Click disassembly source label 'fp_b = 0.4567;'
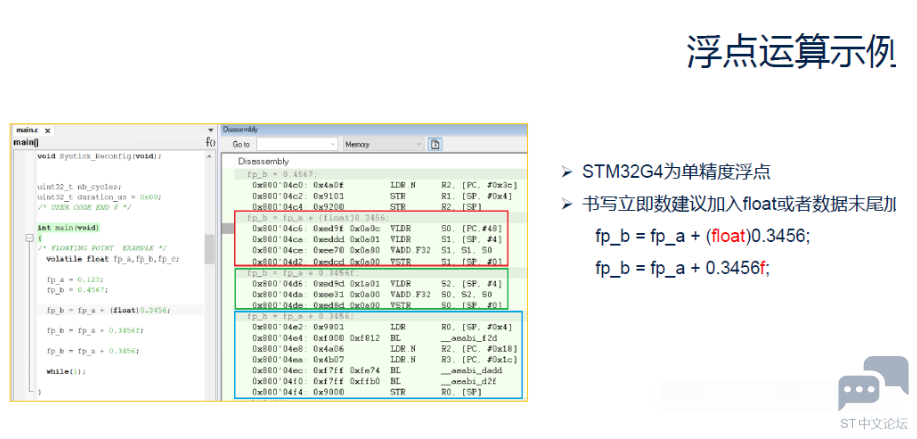The height and width of the screenshot is (439, 917). point(281,174)
